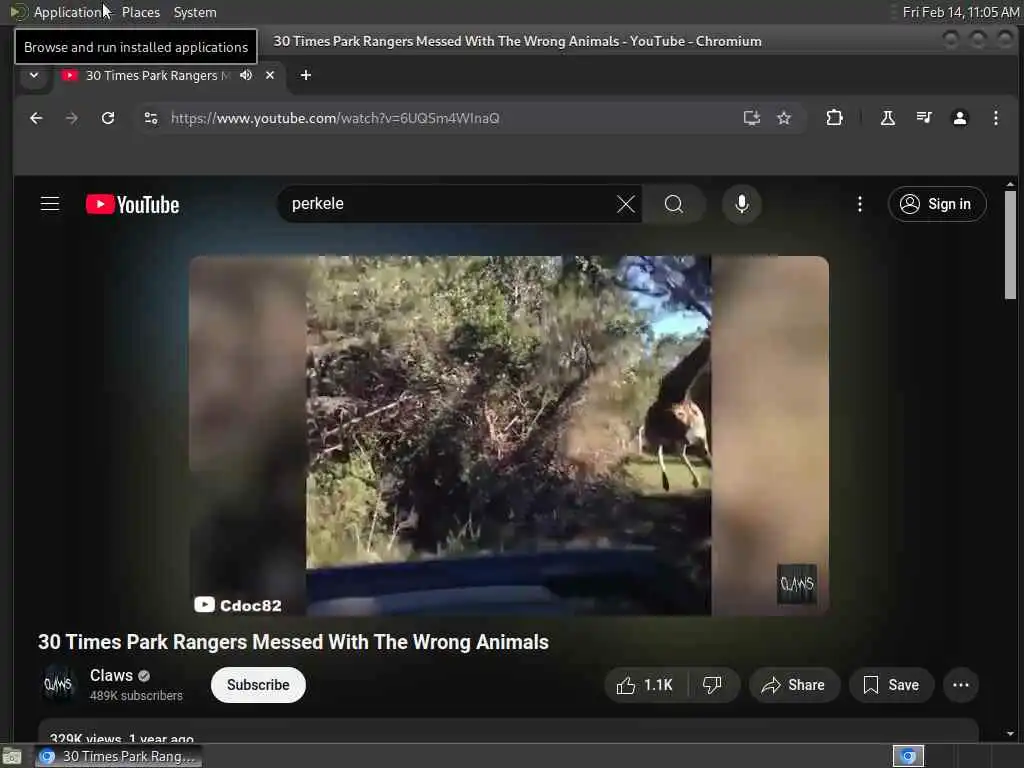1024x768 pixels.
Task: Share the video
Action: pos(793,685)
